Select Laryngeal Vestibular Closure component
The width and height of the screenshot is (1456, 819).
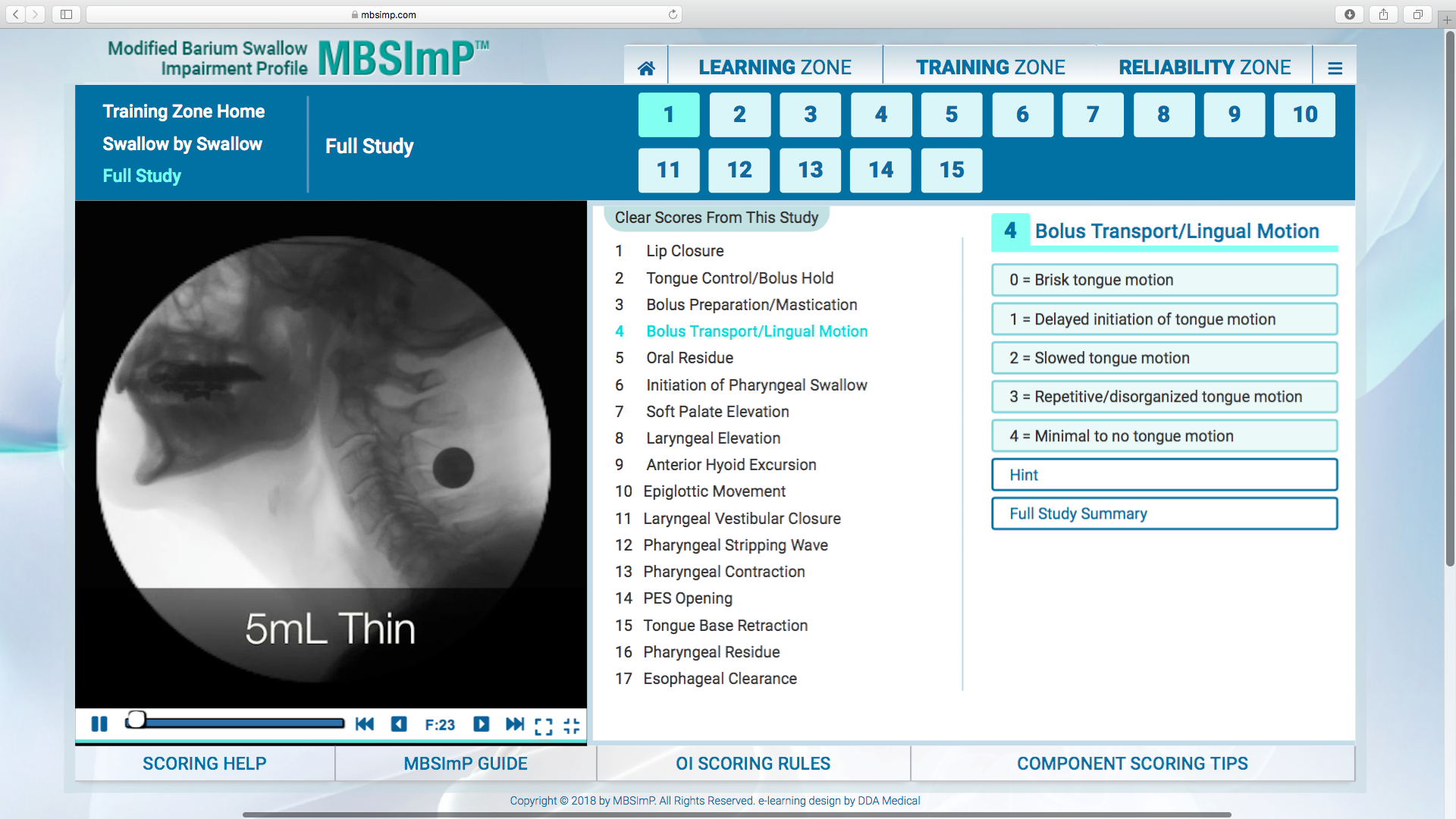click(742, 519)
